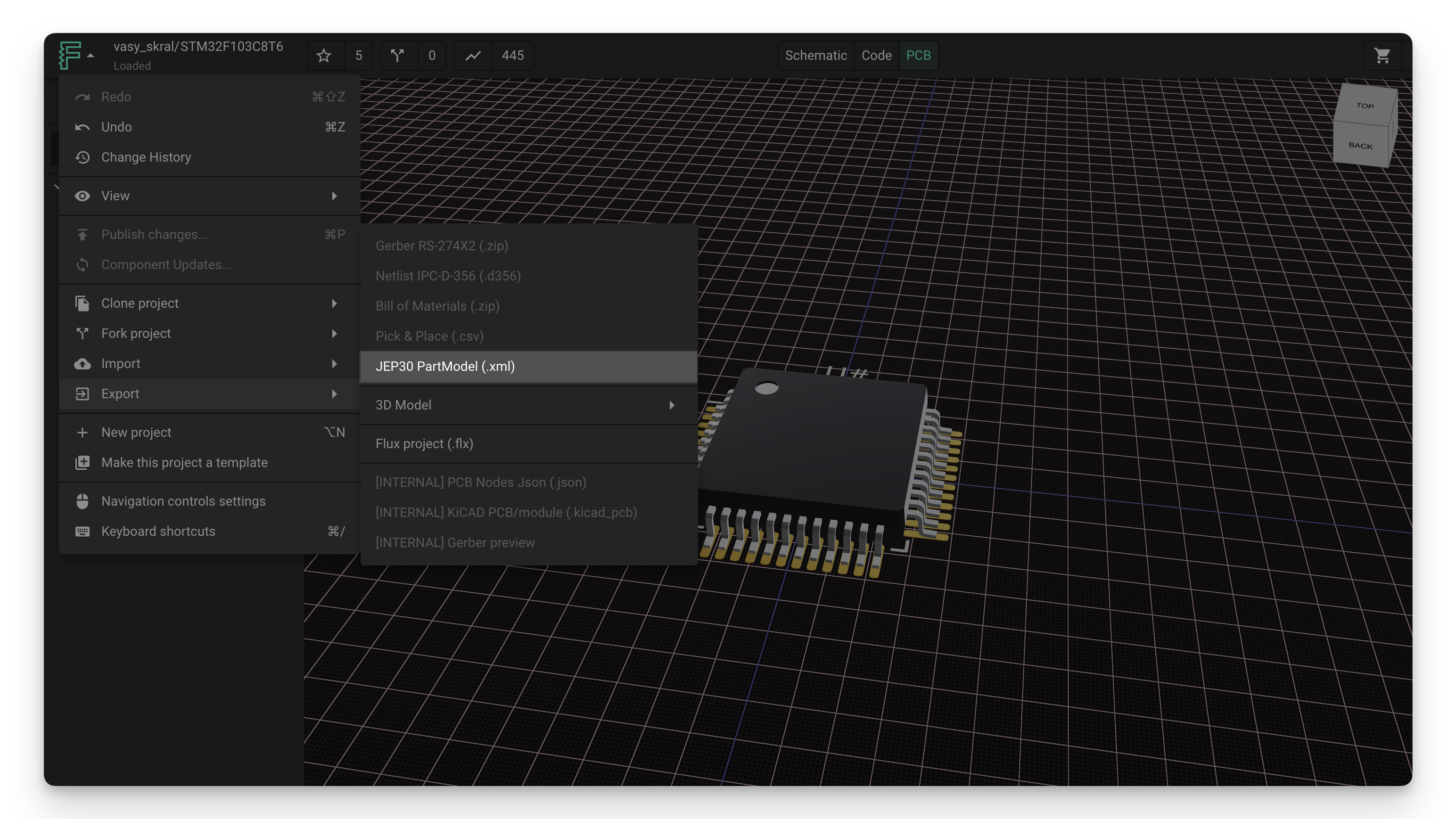Open the Flux logo main menu
This screenshot has height=819, width=1456.
70,56
